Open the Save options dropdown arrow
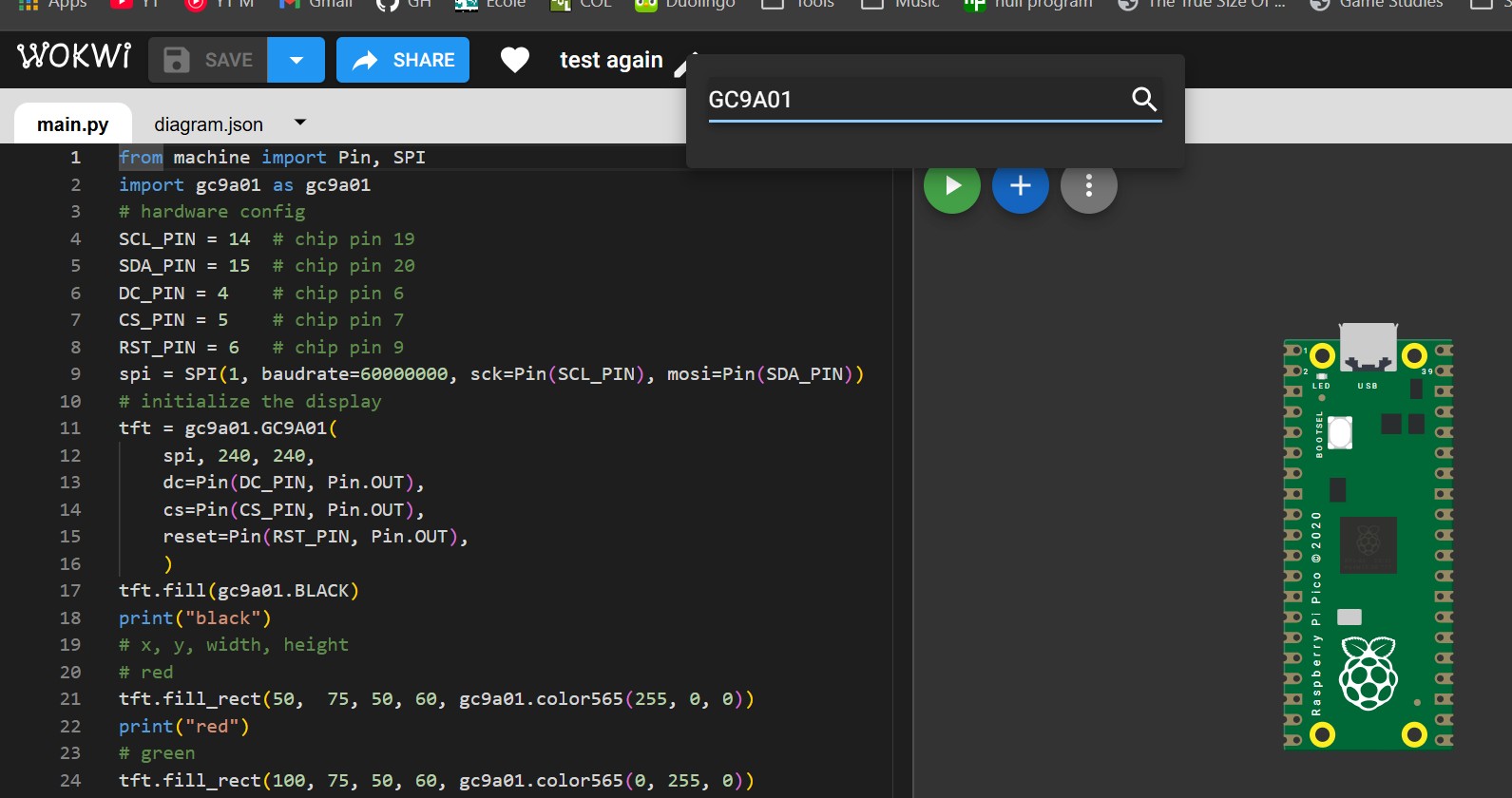Screen dimensions: 1512x798 tap(296, 60)
